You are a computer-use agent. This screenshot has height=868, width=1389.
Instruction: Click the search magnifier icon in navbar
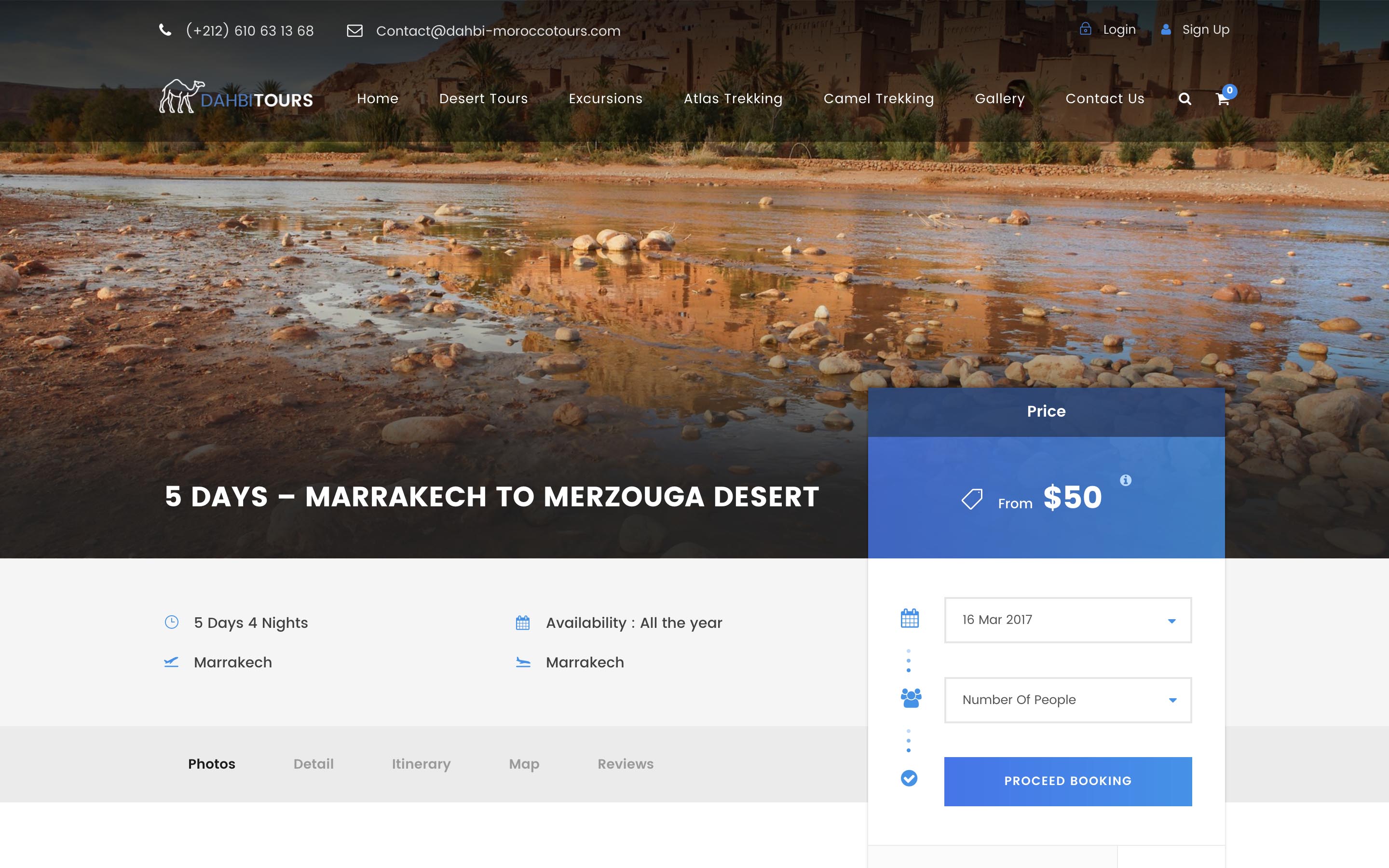coord(1185,99)
